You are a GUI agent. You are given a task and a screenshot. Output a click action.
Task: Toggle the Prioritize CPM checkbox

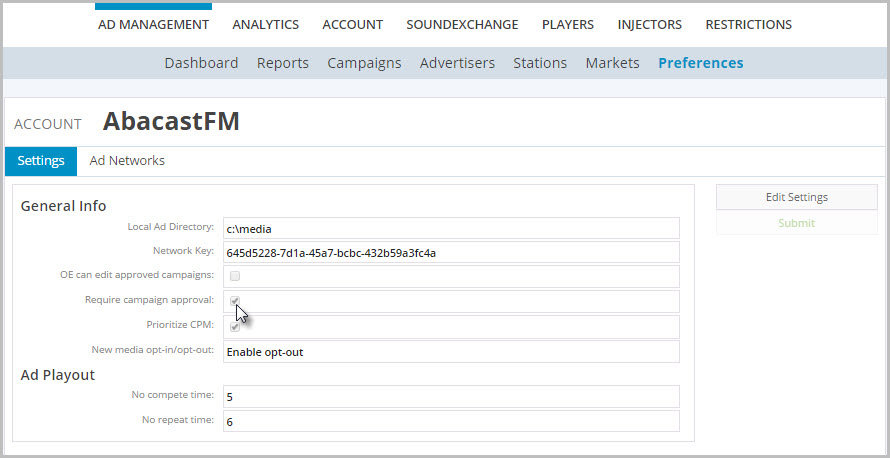click(235, 327)
